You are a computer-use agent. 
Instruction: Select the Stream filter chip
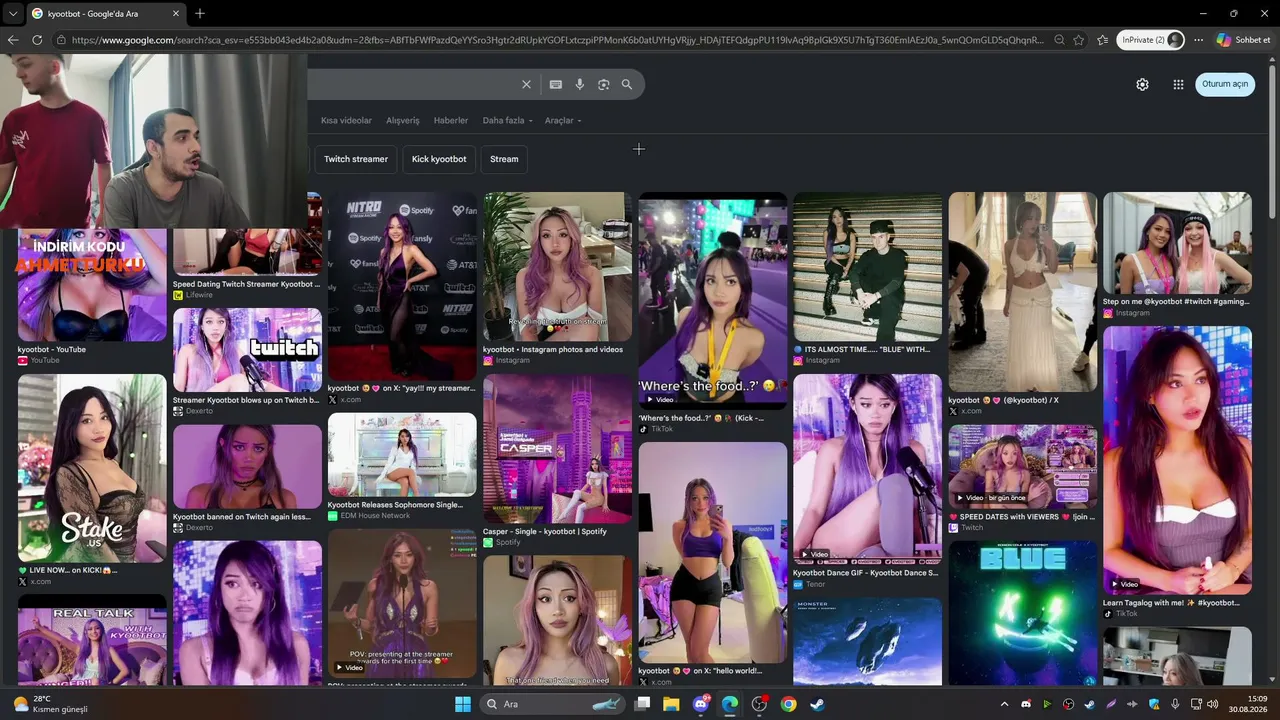504,159
